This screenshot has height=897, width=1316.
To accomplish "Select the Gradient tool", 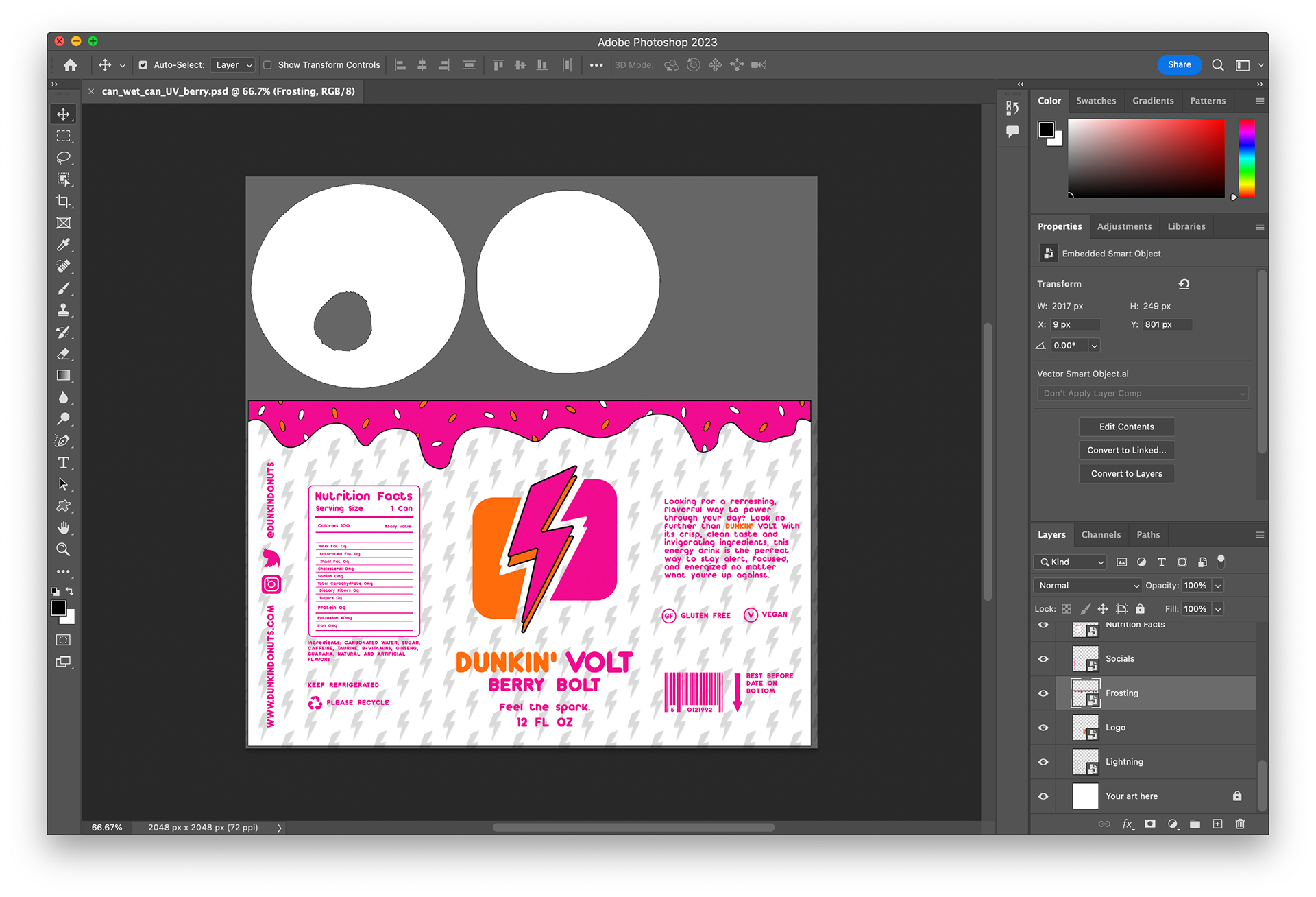I will 63,376.
